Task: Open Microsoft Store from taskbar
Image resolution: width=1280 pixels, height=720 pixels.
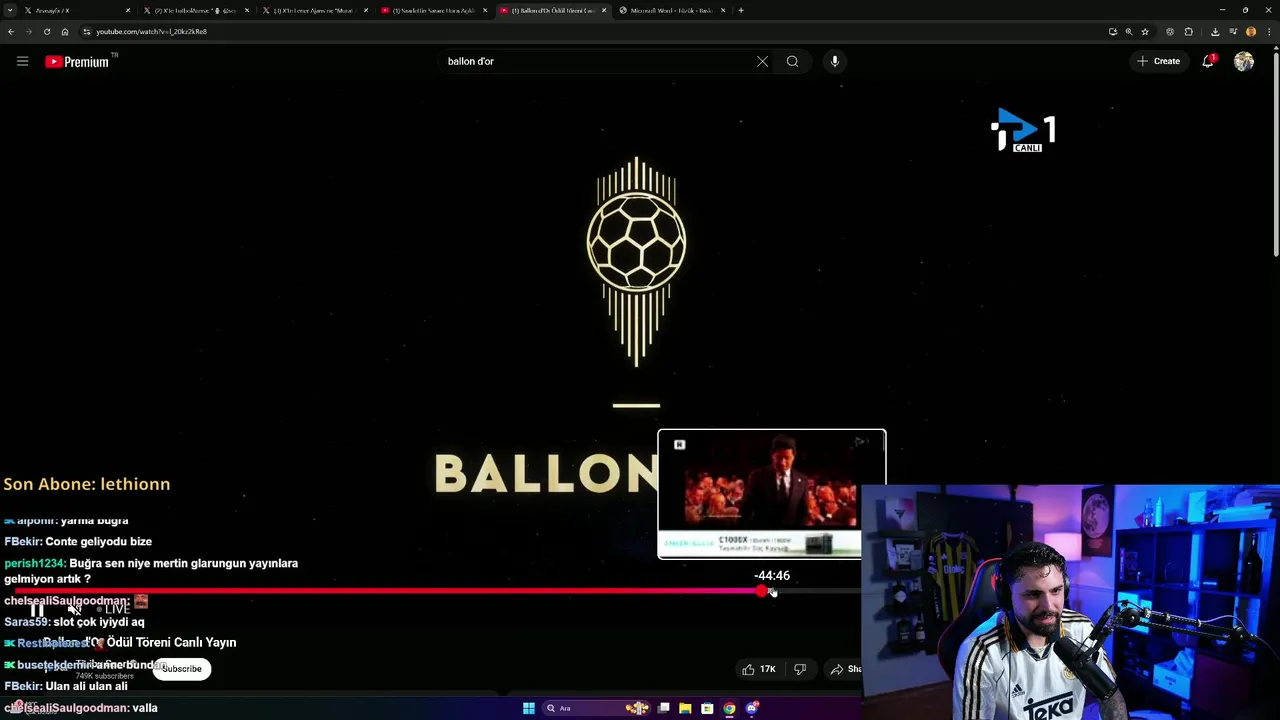Action: pos(707,708)
